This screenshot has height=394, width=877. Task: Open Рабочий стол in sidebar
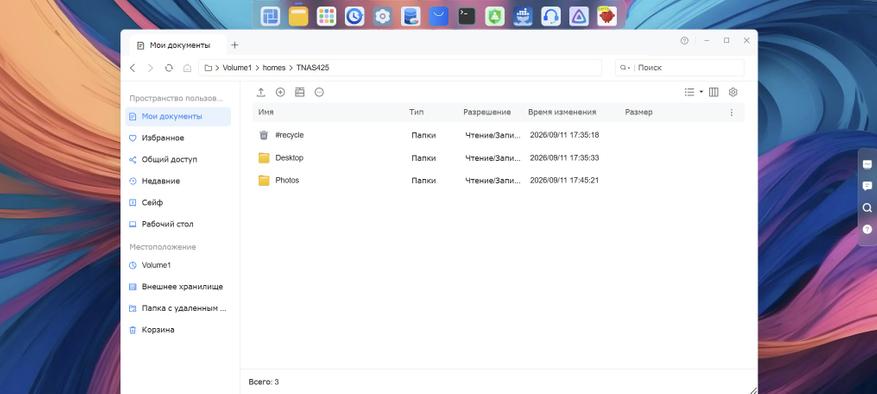tap(179, 224)
